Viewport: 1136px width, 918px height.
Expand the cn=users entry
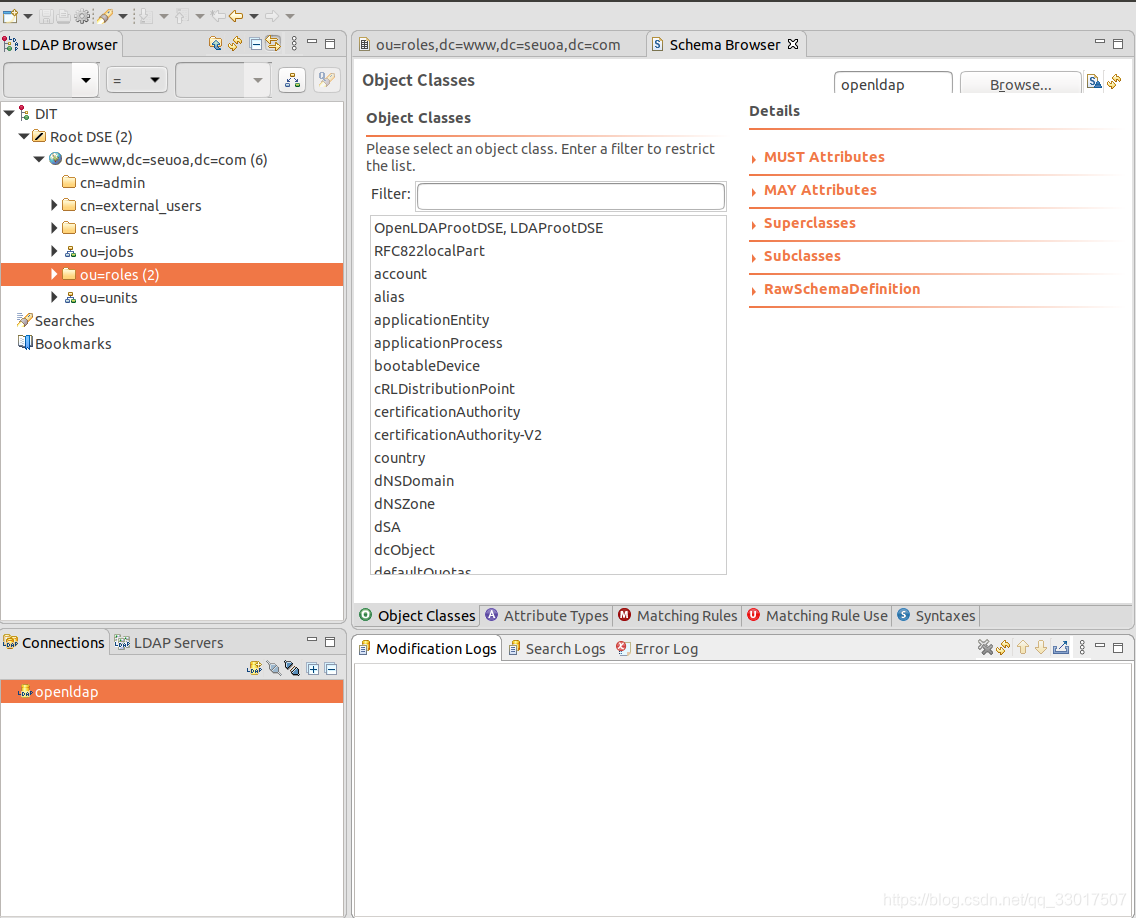54,228
